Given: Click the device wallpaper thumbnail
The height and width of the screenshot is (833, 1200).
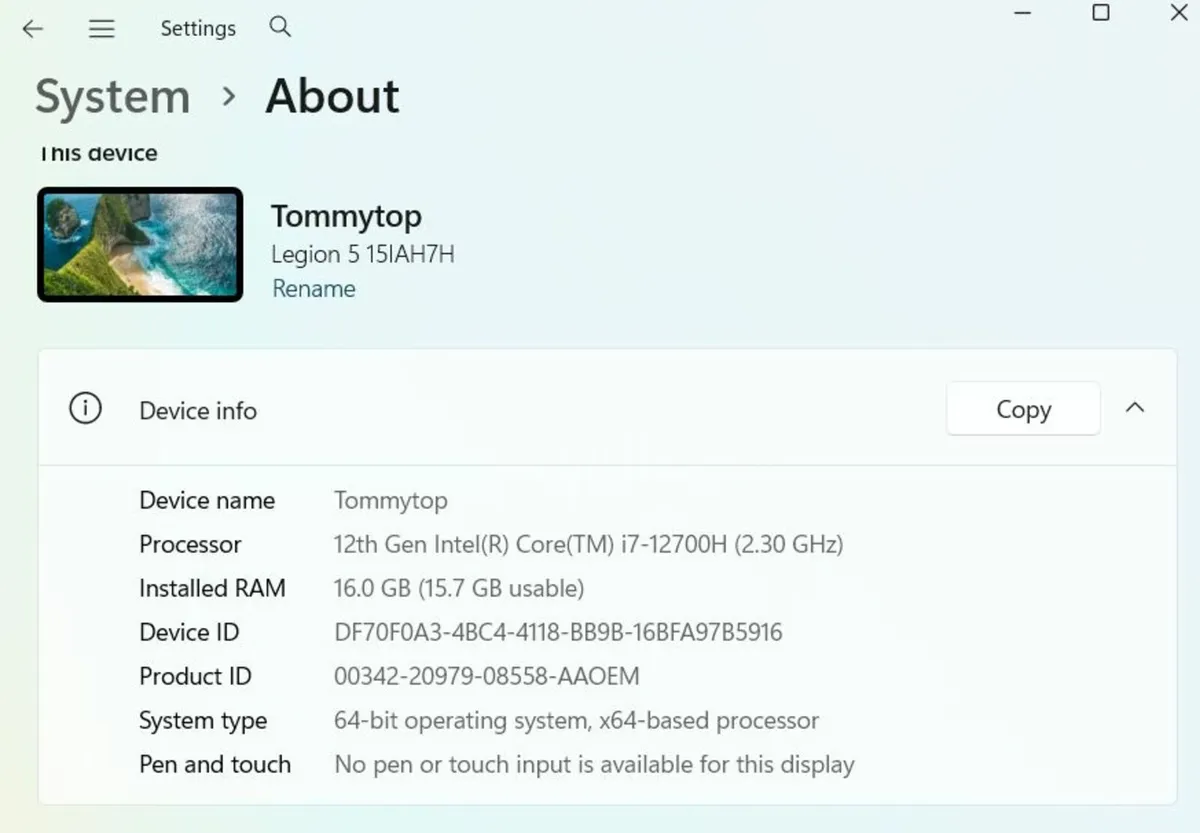Looking at the screenshot, I should [140, 244].
